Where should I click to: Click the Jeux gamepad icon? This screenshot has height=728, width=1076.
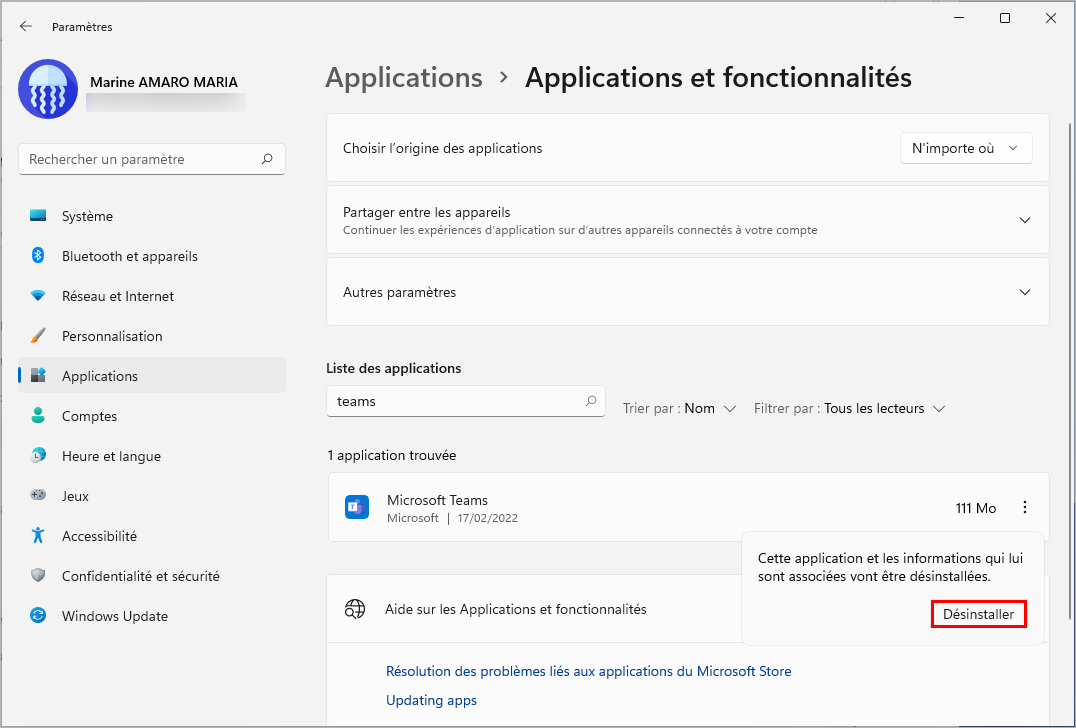click(x=38, y=495)
